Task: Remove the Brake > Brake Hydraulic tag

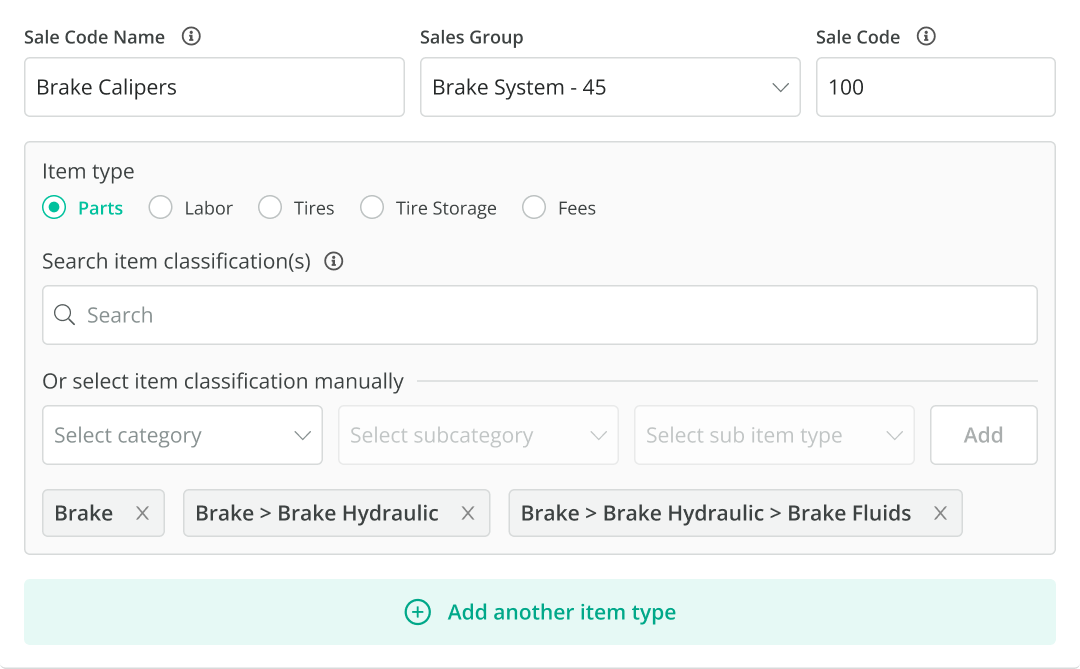Action: [x=467, y=513]
